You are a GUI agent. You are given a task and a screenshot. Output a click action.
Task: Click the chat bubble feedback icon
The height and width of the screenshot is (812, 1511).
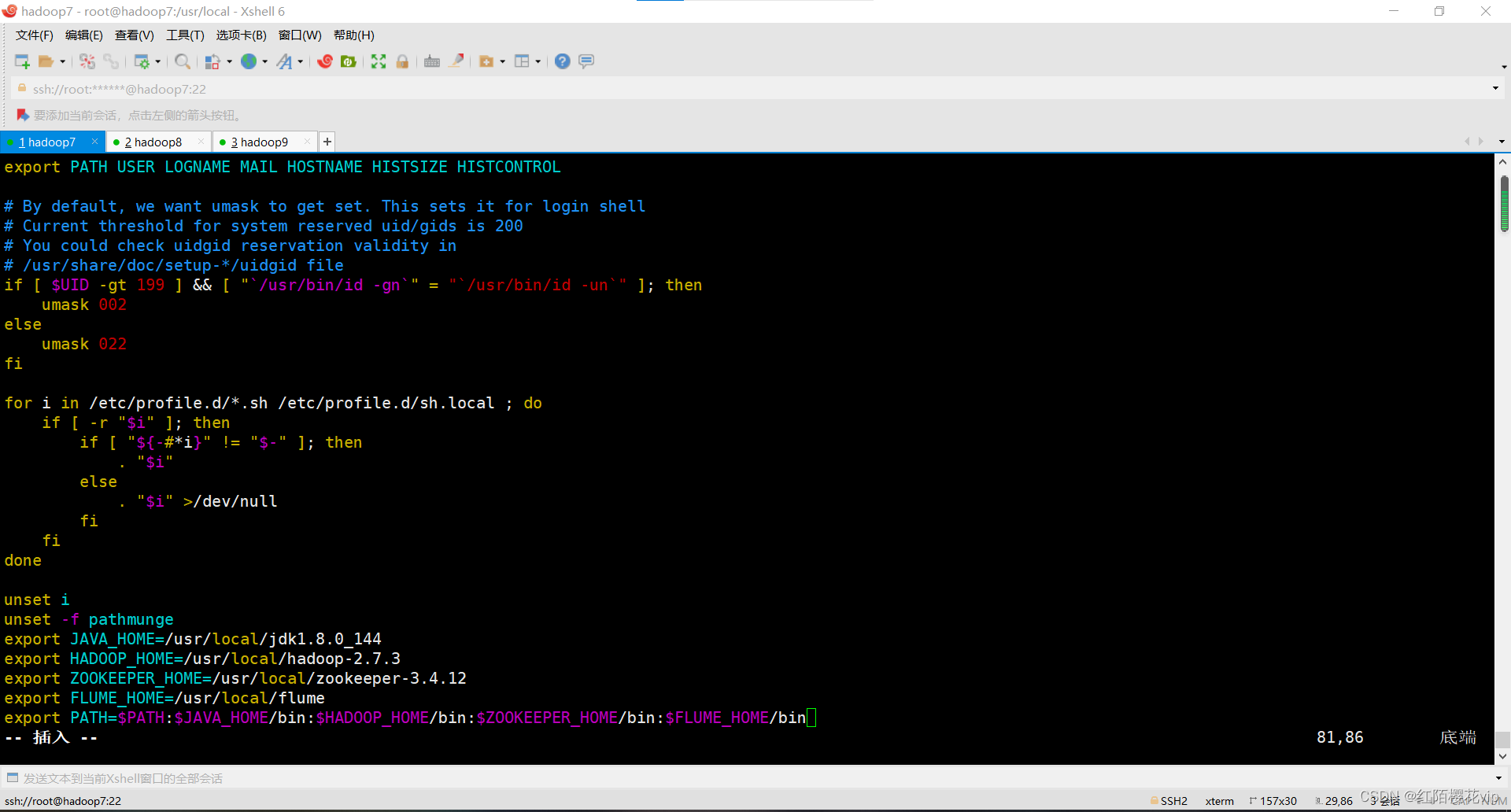(586, 61)
